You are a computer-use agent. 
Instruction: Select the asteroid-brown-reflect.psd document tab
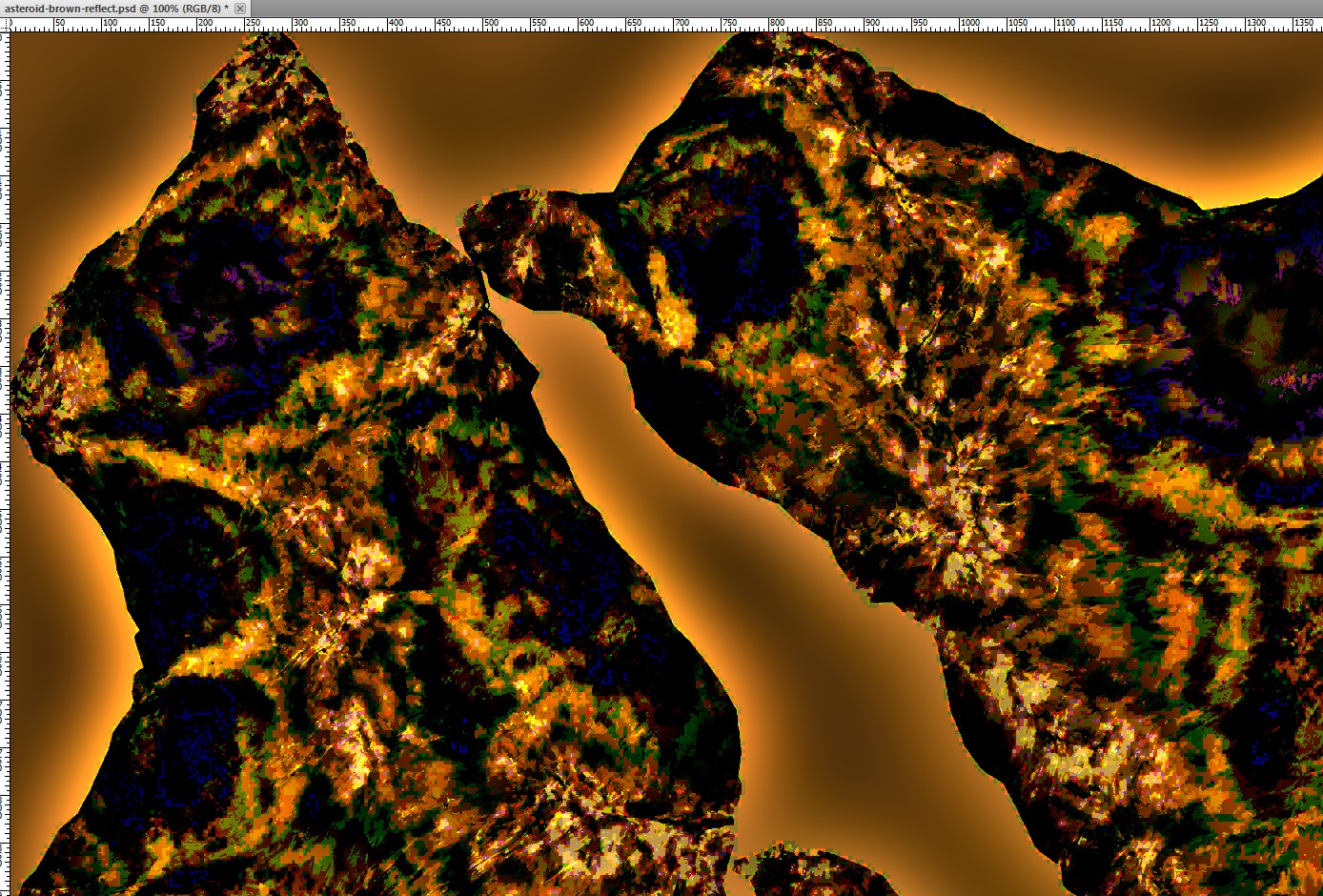(x=124, y=8)
